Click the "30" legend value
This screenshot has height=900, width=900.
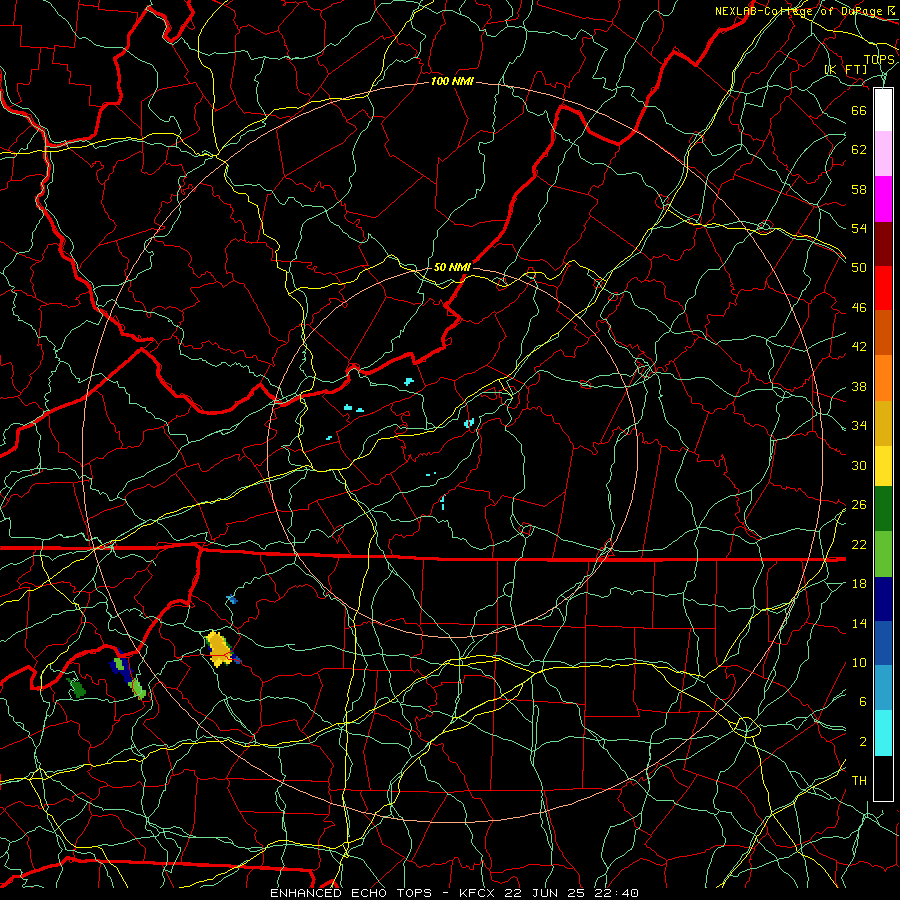click(859, 465)
